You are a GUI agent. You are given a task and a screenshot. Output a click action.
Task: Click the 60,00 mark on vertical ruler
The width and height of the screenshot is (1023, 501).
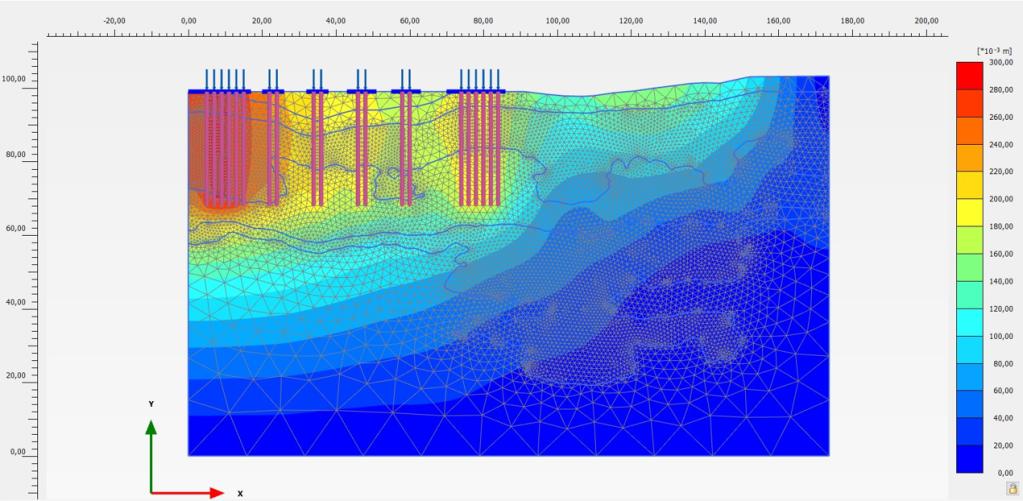click(x=14, y=228)
